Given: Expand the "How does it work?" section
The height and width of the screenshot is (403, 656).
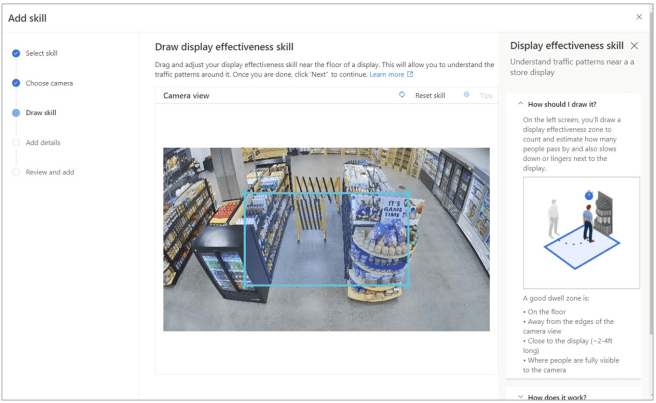Looking at the screenshot, I should click(519, 397).
